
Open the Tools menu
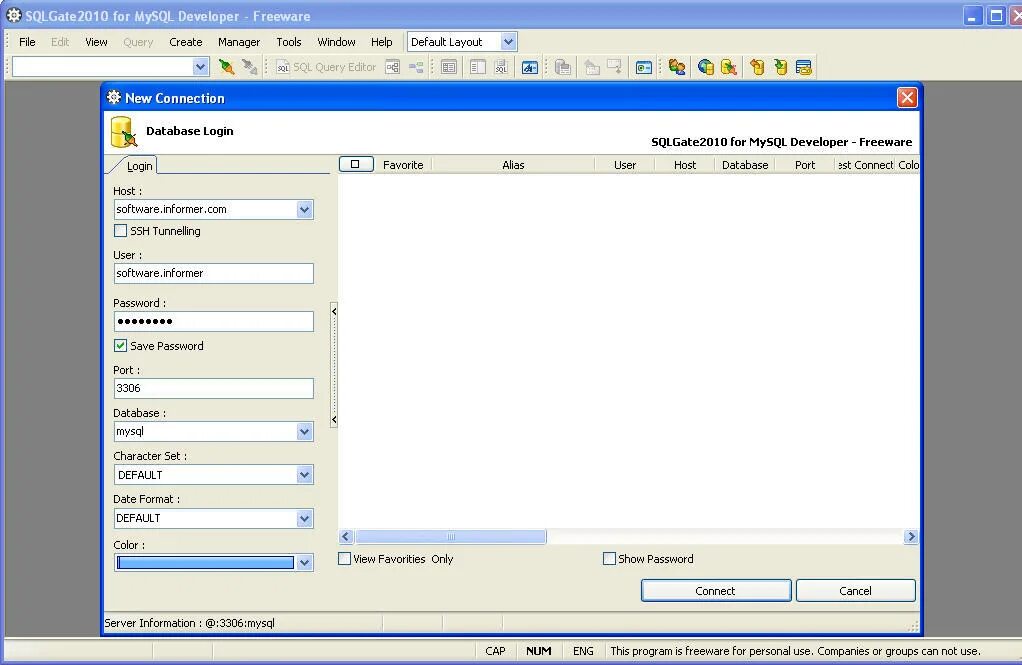click(x=289, y=42)
